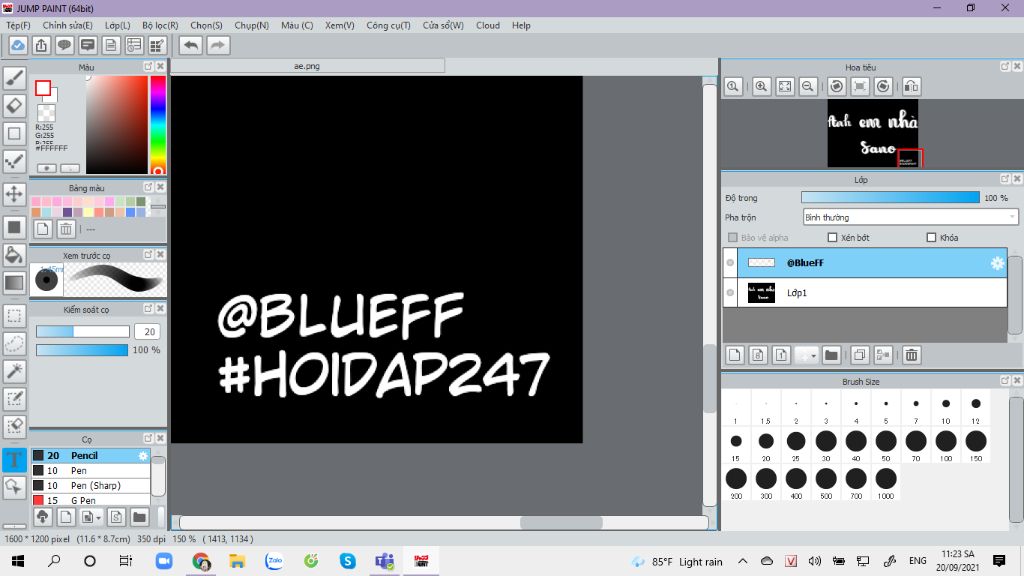Select the G Pen brush
1024x576 pixels.
click(91, 500)
